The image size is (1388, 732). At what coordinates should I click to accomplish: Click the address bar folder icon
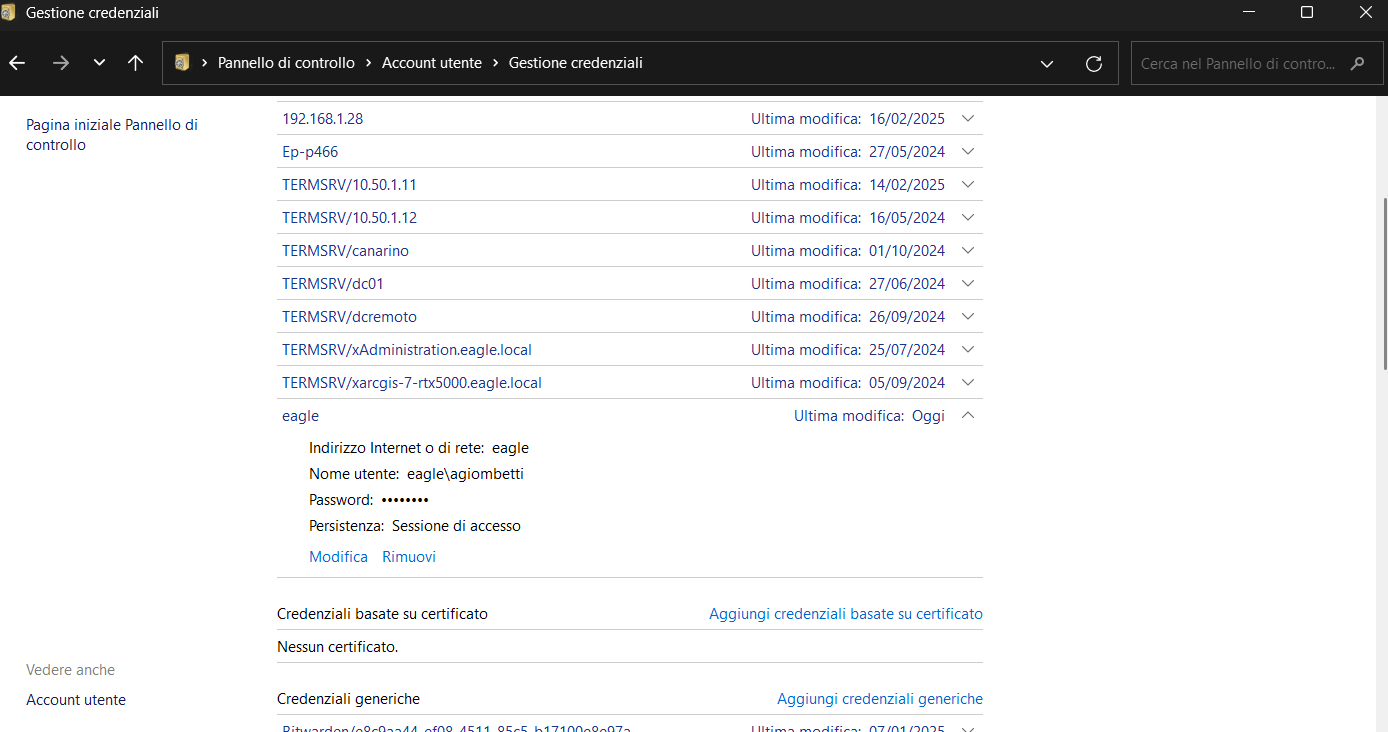click(x=182, y=63)
